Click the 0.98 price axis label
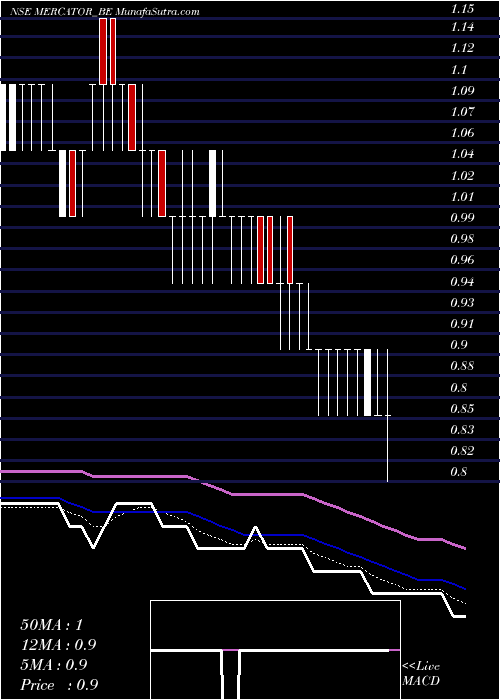 pos(462,239)
